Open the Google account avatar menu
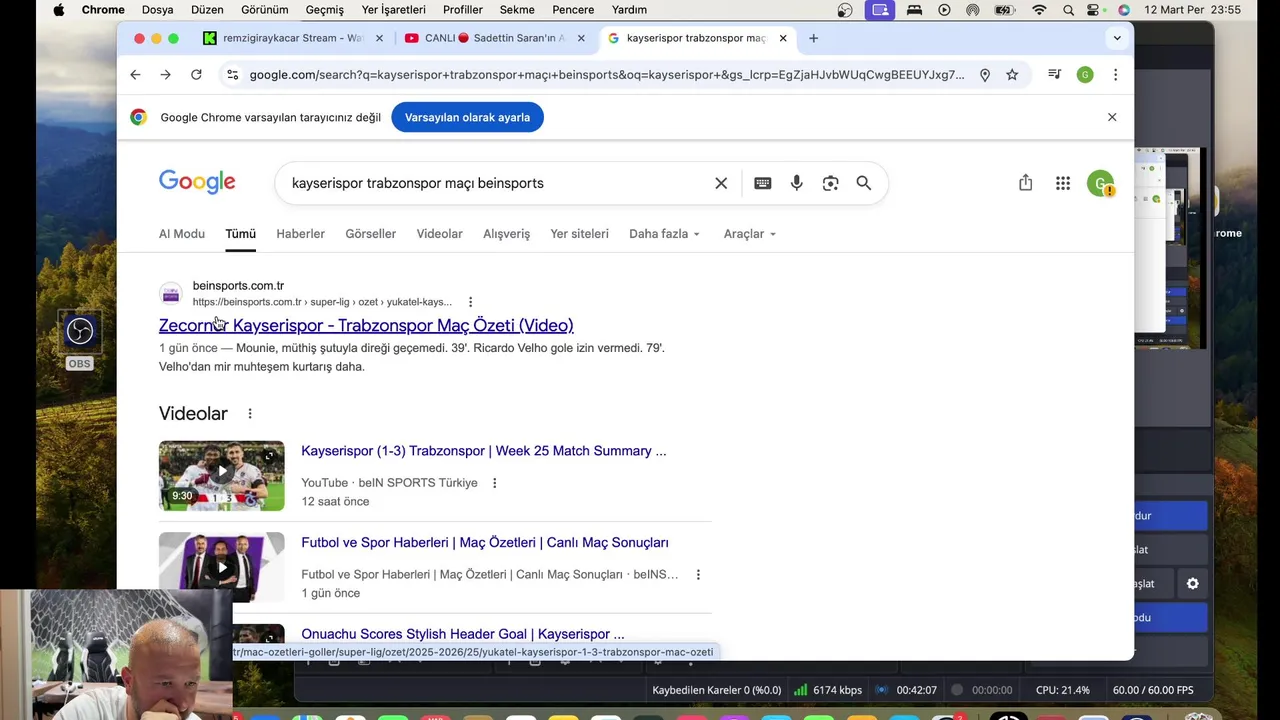The width and height of the screenshot is (1280, 720). point(1100,184)
